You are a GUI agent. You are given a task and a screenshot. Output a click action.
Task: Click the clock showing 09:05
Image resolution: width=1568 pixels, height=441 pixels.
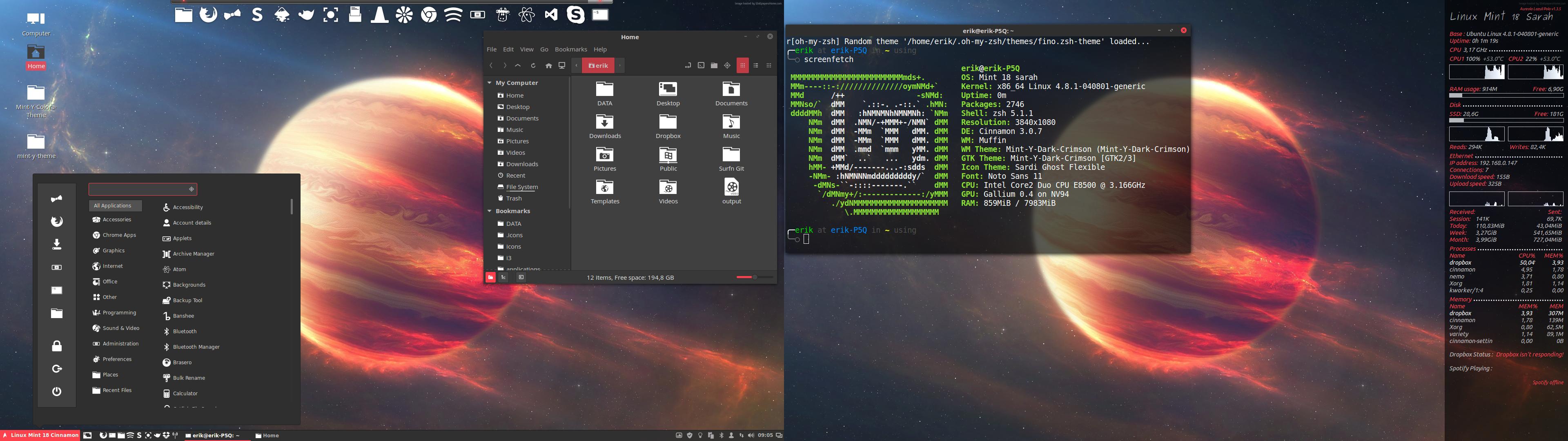(765, 436)
